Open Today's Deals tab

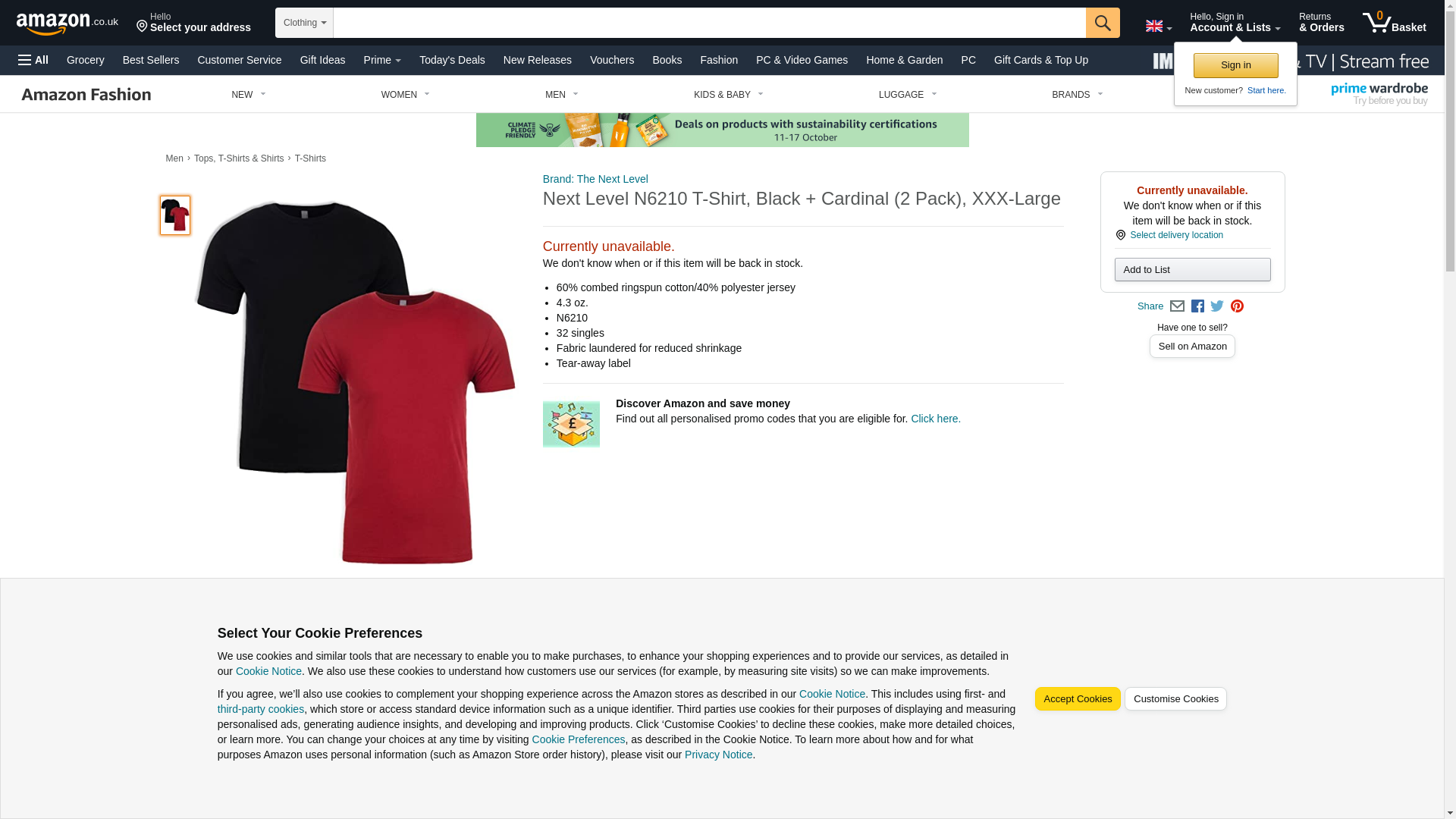452,60
